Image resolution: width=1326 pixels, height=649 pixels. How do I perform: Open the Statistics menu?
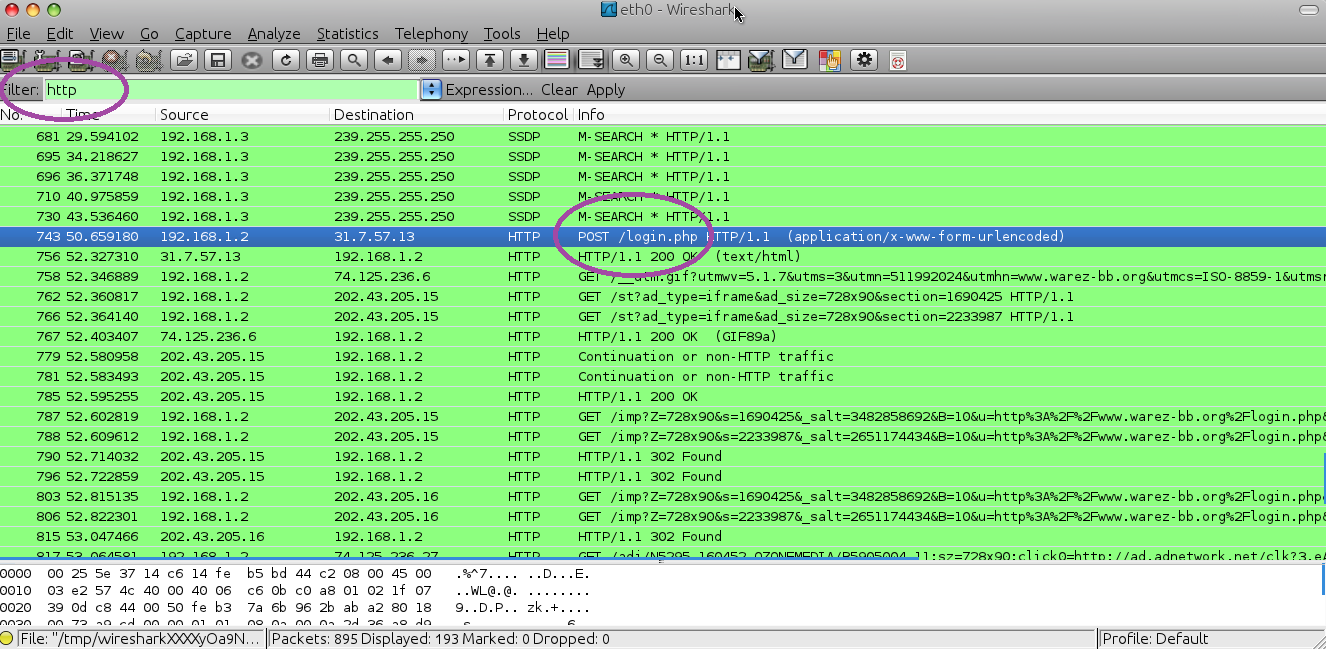348,34
